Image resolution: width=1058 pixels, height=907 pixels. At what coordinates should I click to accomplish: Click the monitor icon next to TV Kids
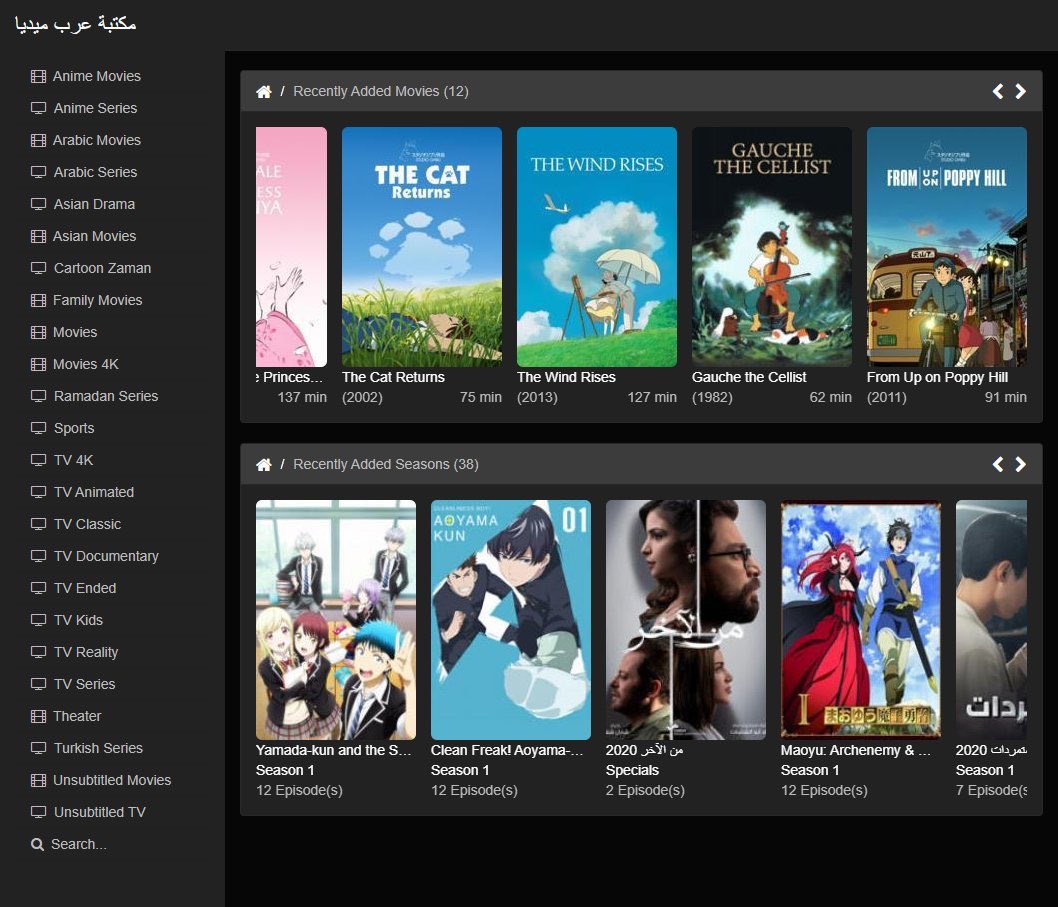click(38, 620)
